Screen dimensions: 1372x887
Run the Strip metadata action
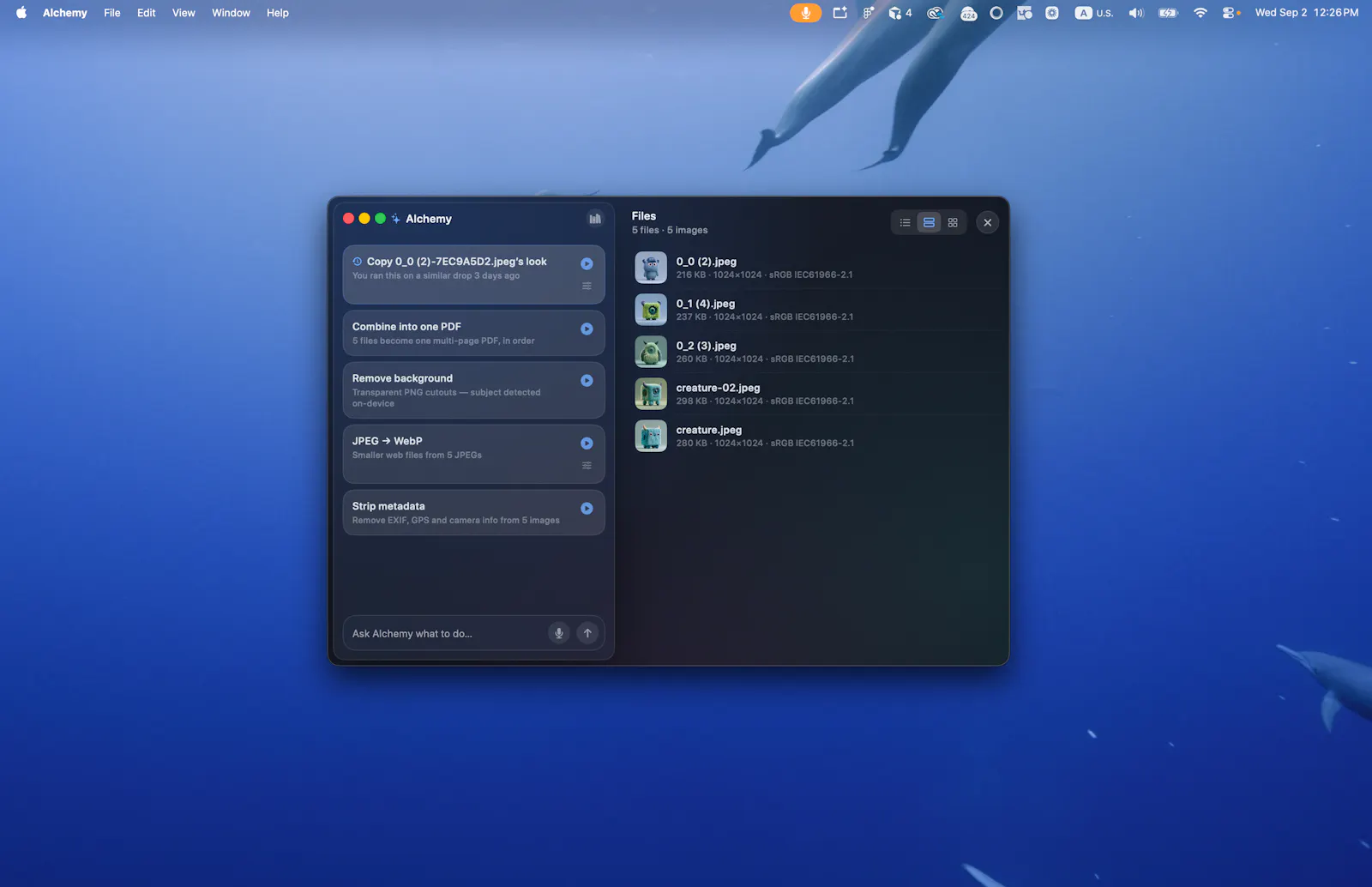[587, 508]
